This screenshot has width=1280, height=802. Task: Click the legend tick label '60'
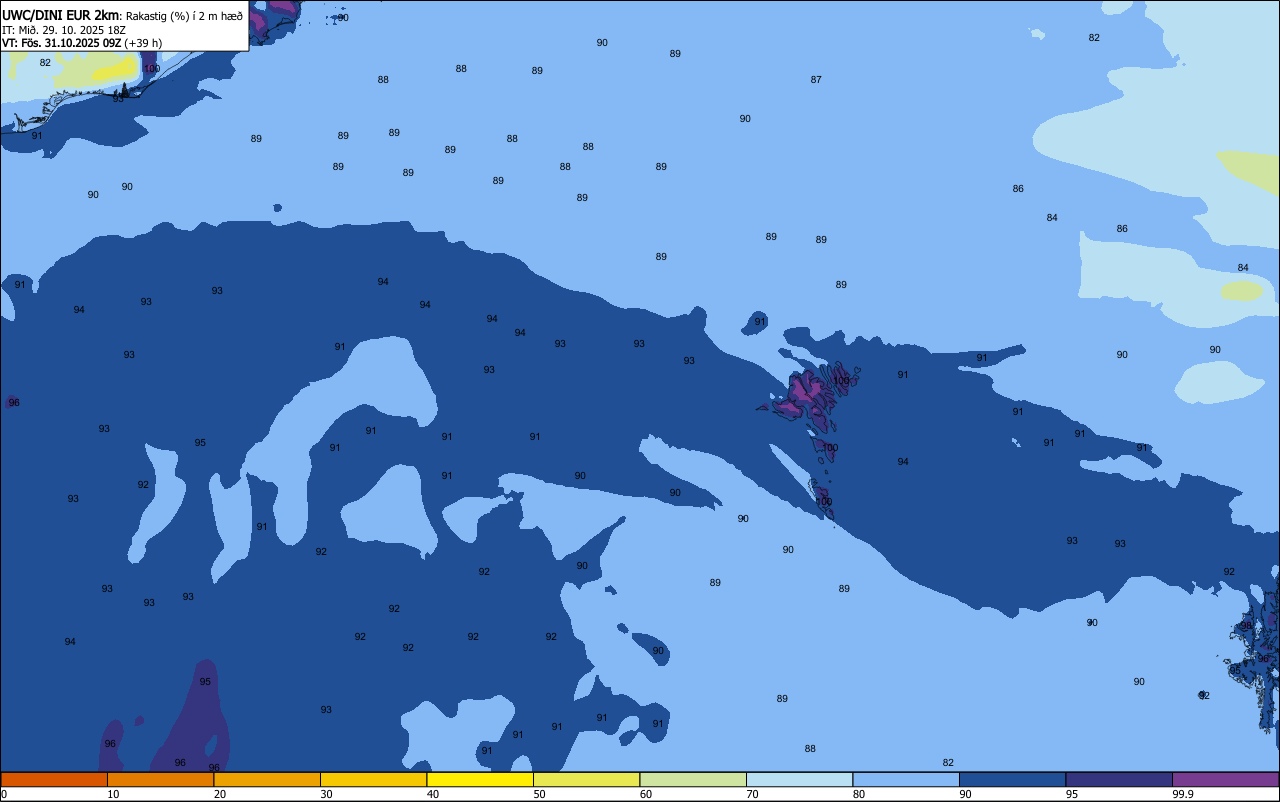646,794
